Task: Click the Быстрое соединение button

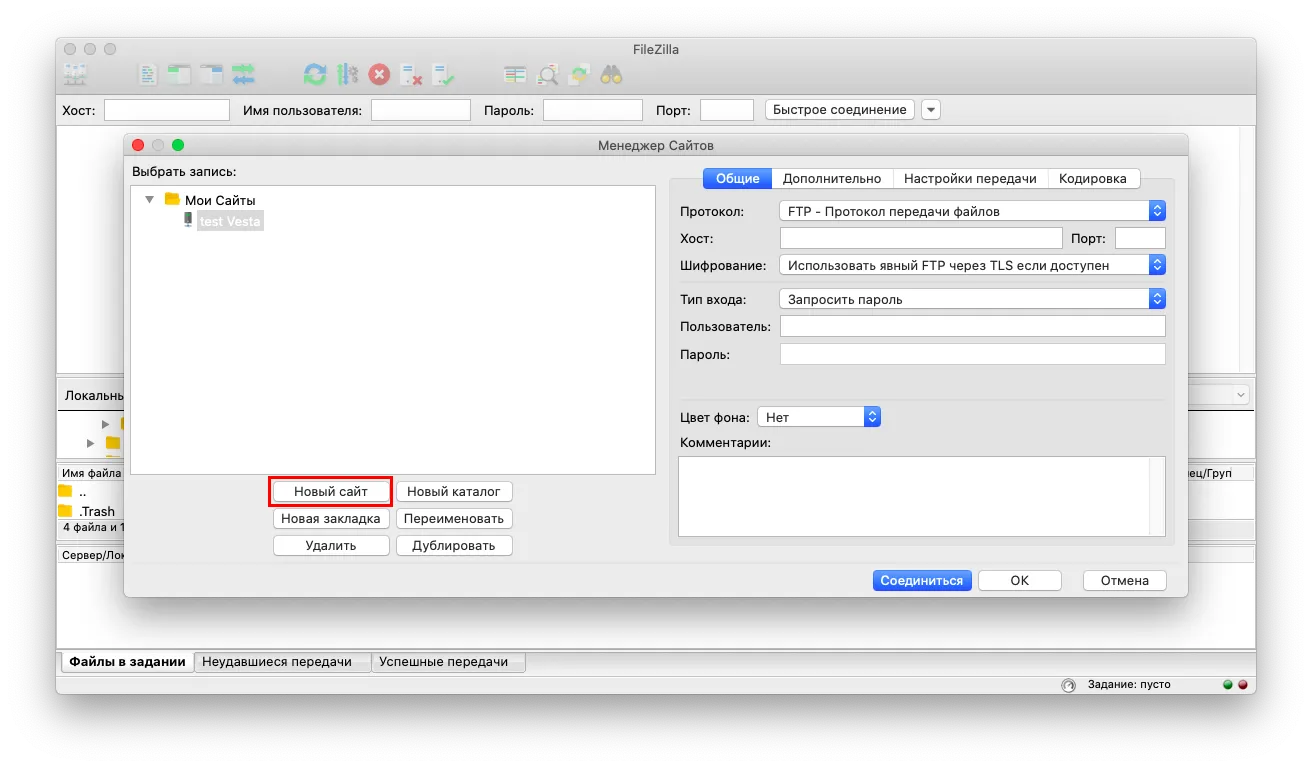Action: coord(840,110)
